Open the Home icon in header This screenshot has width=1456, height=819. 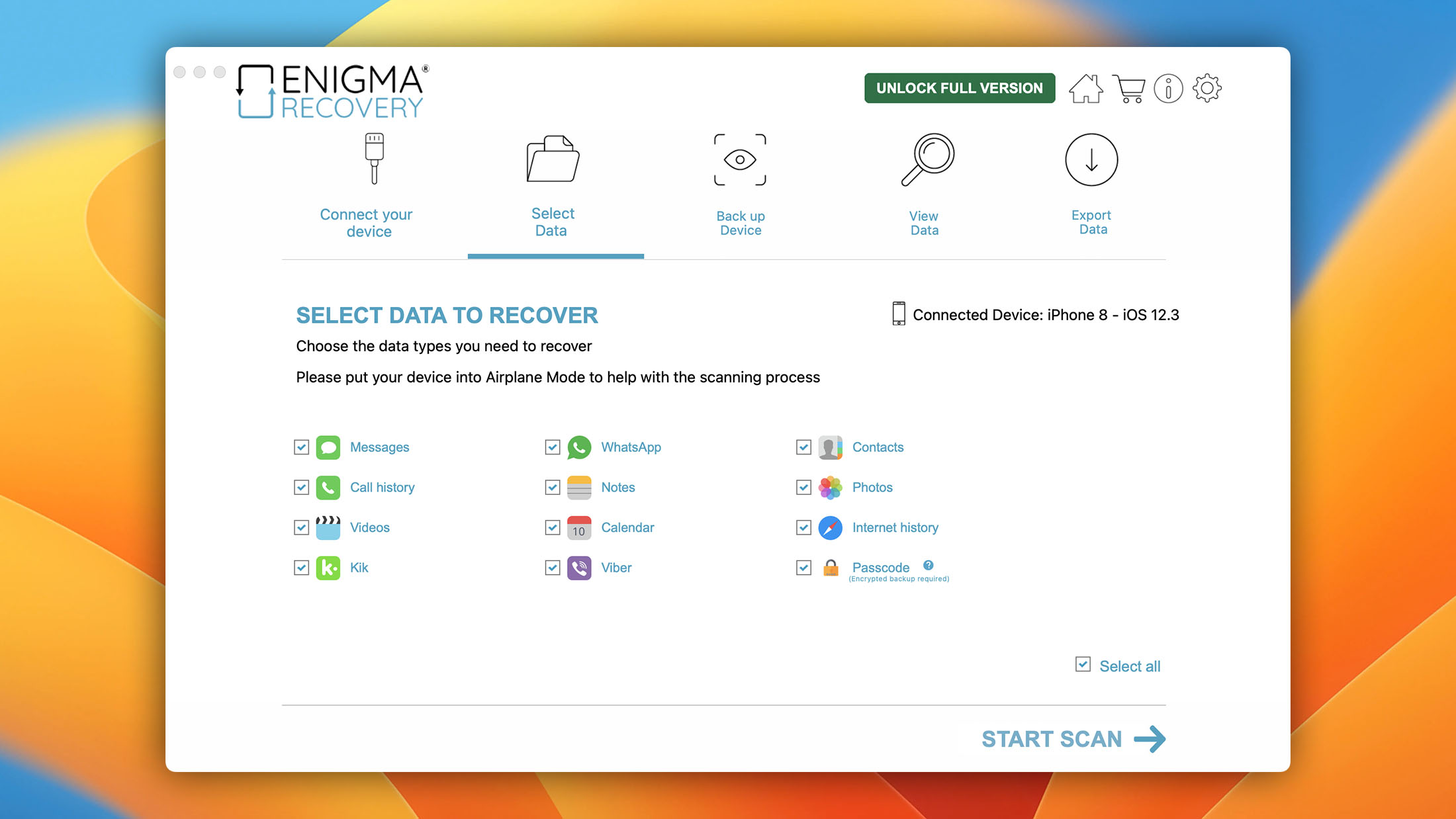coord(1085,88)
